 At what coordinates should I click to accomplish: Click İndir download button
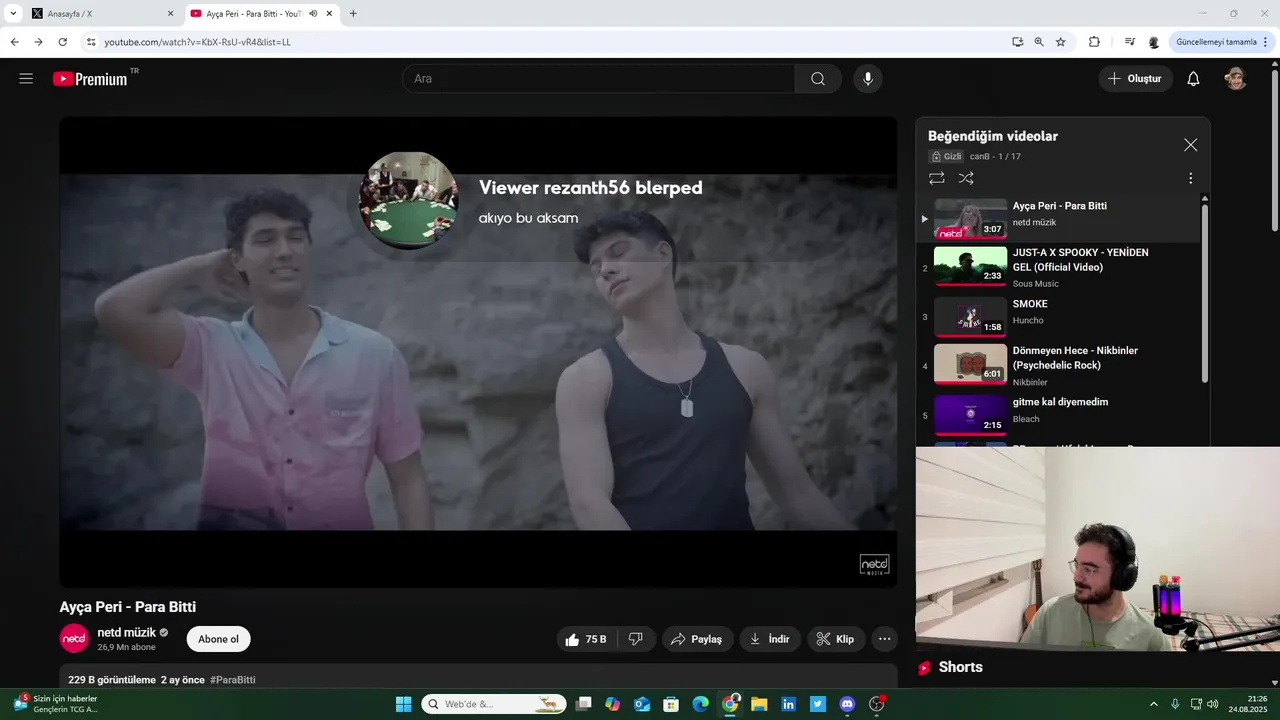point(770,639)
